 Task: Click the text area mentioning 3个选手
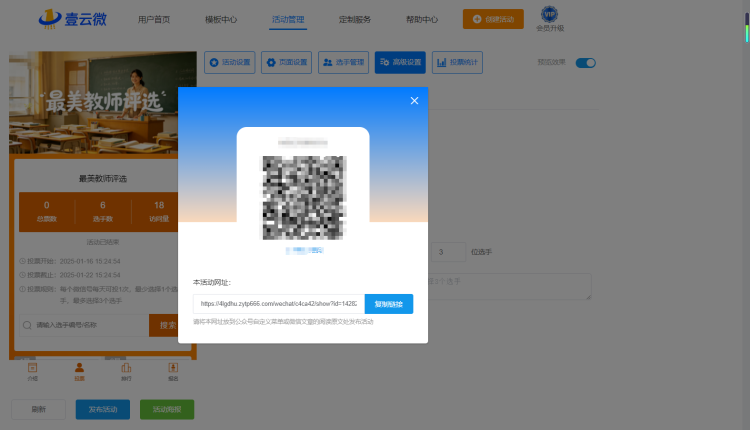(x=510, y=287)
